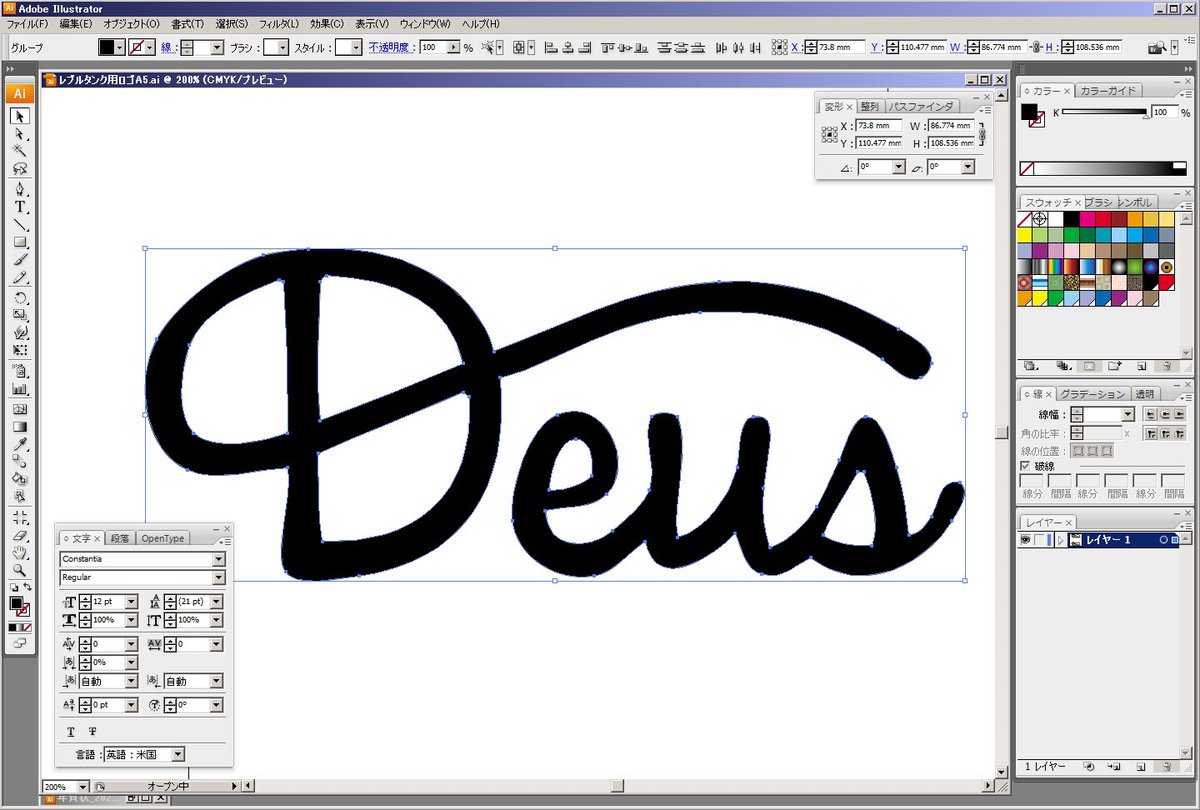1200x810 pixels.
Task: Click the target circle of レイヤー 1
Action: coord(1163,540)
